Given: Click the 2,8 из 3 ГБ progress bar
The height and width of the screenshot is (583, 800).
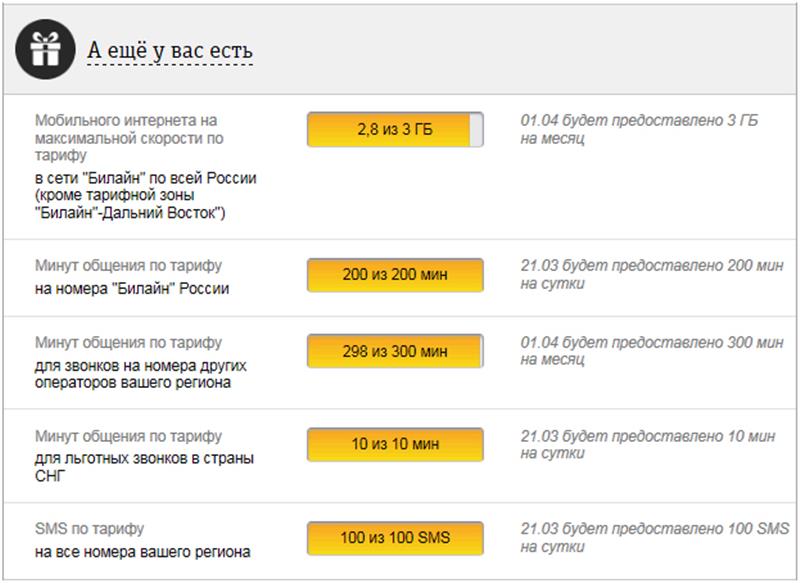Looking at the screenshot, I should pos(395,130).
